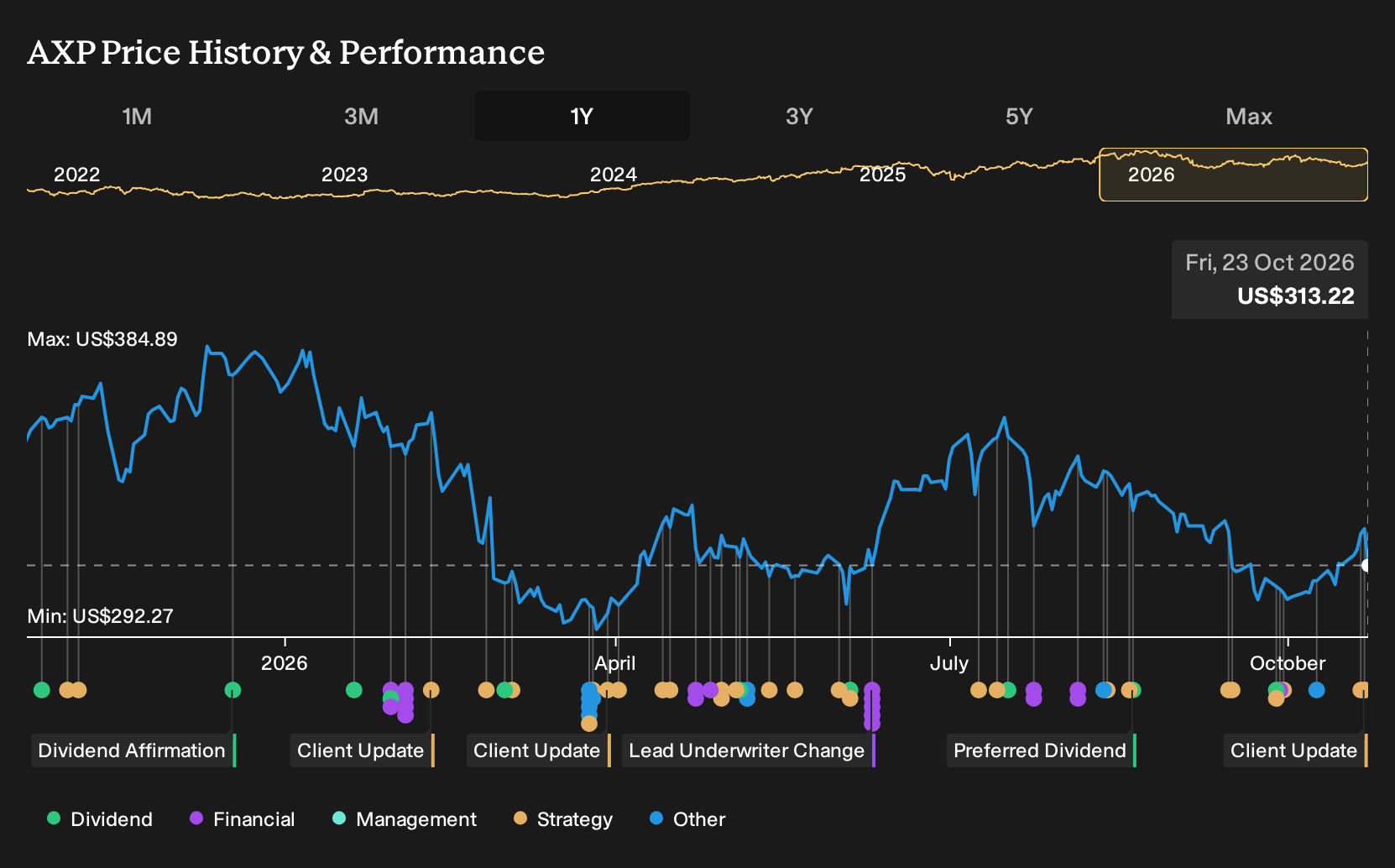Screen dimensions: 1395x868
Task: Select the Max range tab
Action: (1249, 116)
